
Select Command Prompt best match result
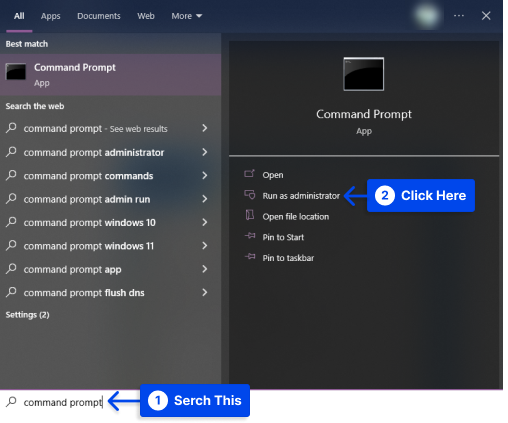click(x=110, y=75)
